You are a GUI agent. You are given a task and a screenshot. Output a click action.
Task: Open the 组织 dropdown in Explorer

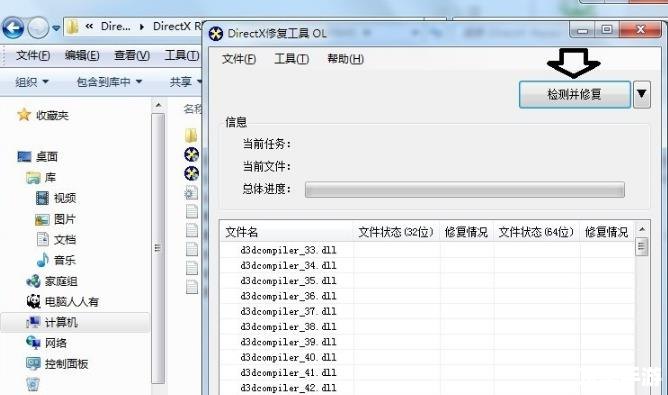pos(32,81)
